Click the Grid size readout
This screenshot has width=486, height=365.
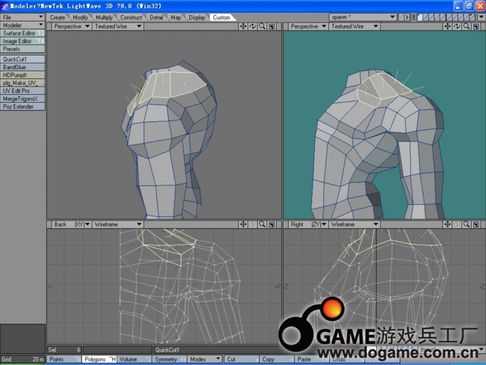(x=22, y=359)
